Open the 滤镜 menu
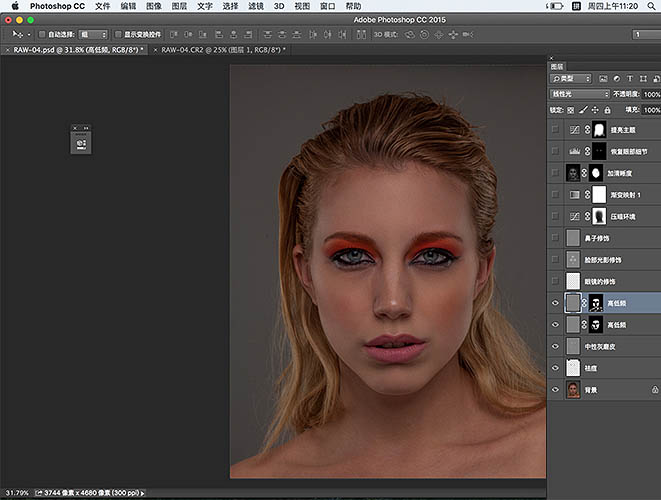Viewport: 661px width, 500px height. click(258, 6)
